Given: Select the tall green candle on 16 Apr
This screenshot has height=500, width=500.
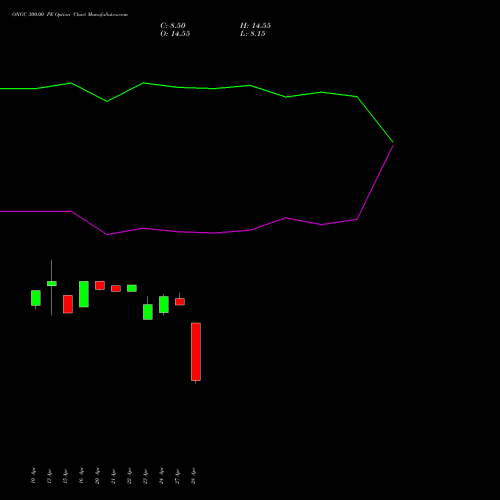Looking at the screenshot, I should tap(84, 294).
